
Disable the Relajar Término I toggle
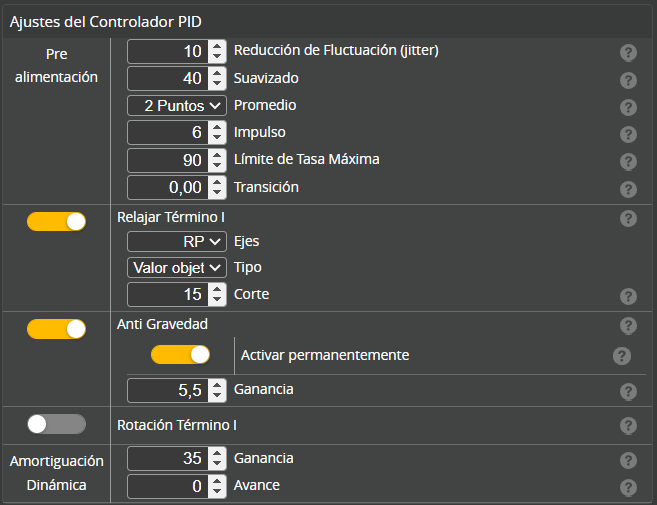[56, 221]
